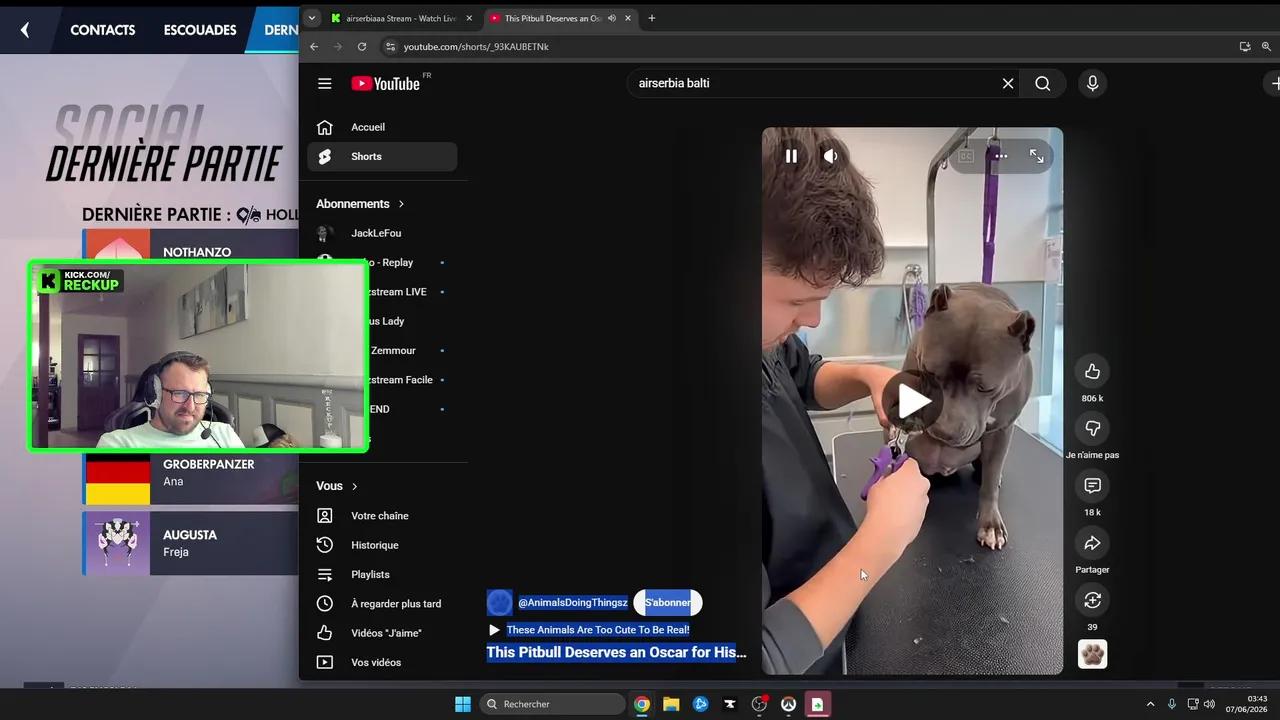Mute the YouTube tab via speaker icon
Viewport: 1280px width, 720px height.
tap(611, 18)
